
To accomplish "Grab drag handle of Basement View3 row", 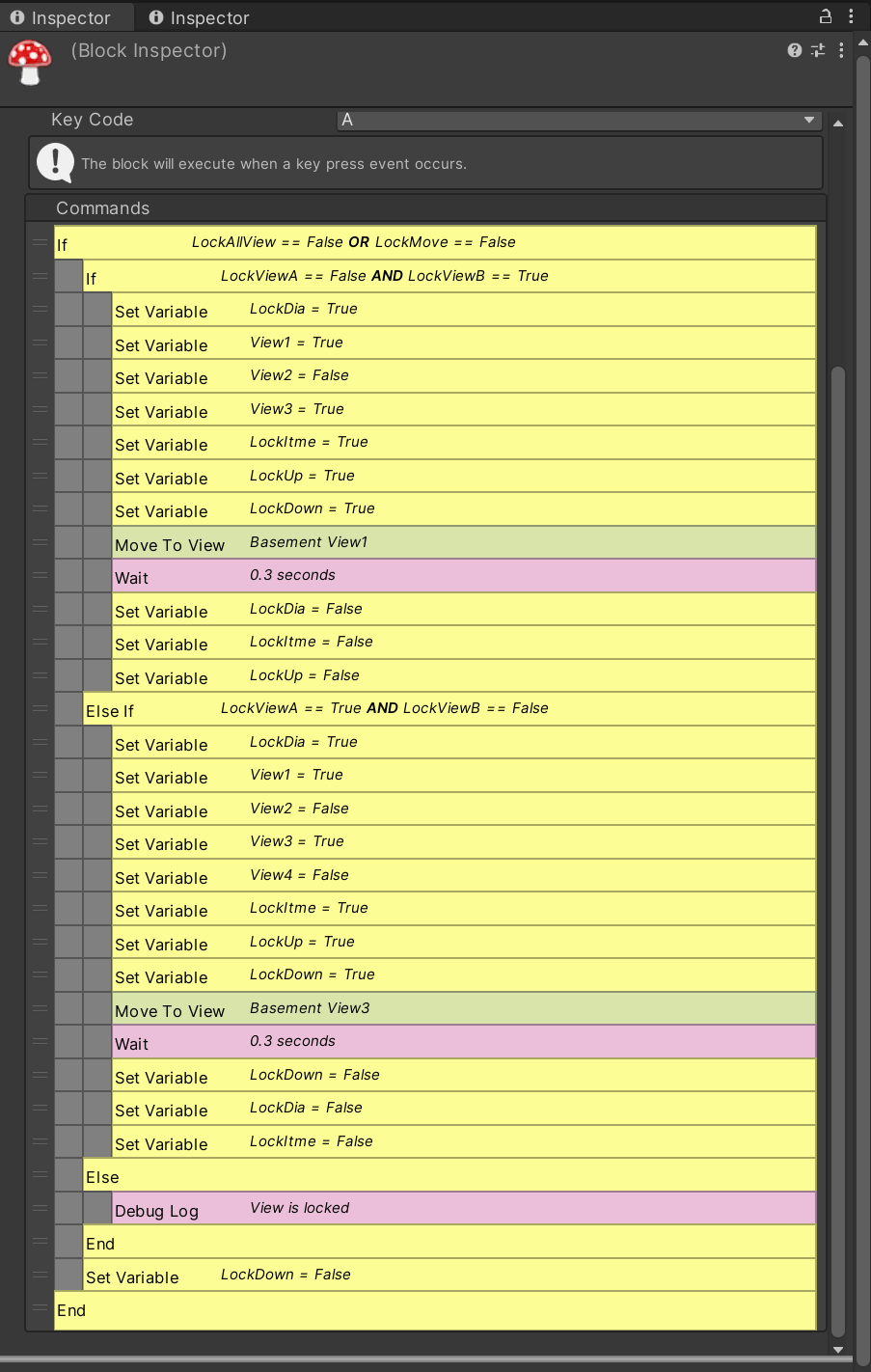I will (x=41, y=1008).
